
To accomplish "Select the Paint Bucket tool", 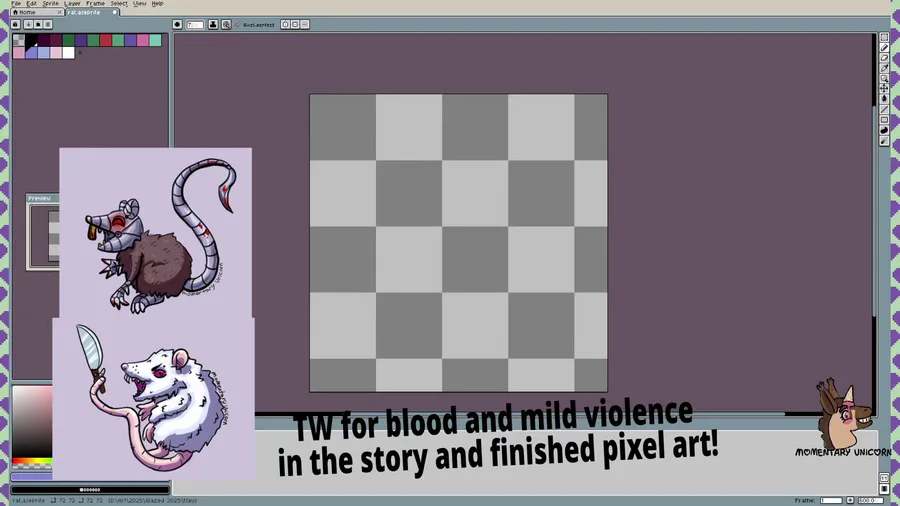I will pyautogui.click(x=884, y=99).
